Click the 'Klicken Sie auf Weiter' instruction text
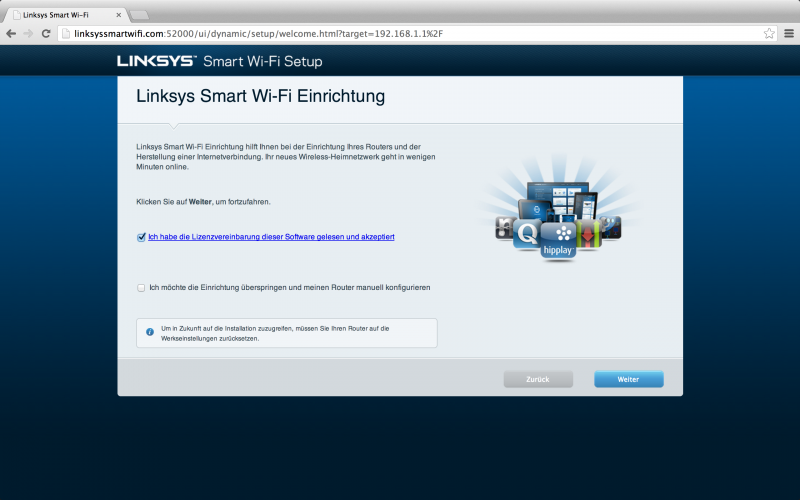 tap(204, 202)
